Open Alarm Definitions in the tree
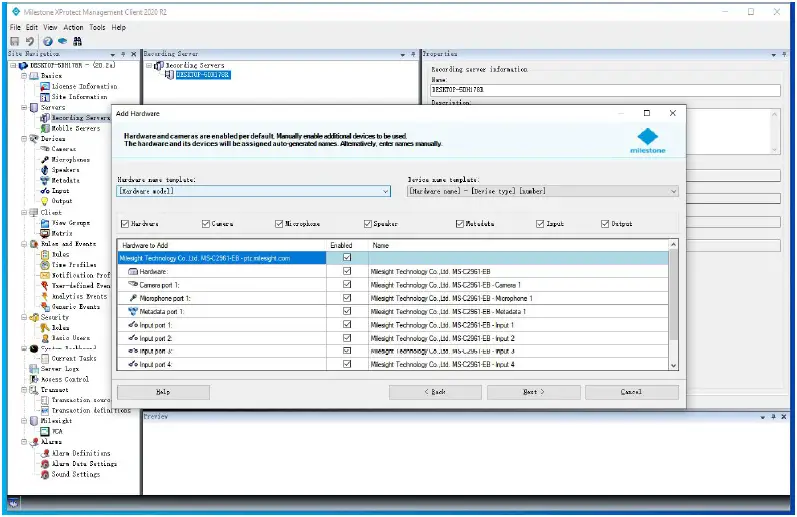This screenshot has height=517, width=797. 81,453
